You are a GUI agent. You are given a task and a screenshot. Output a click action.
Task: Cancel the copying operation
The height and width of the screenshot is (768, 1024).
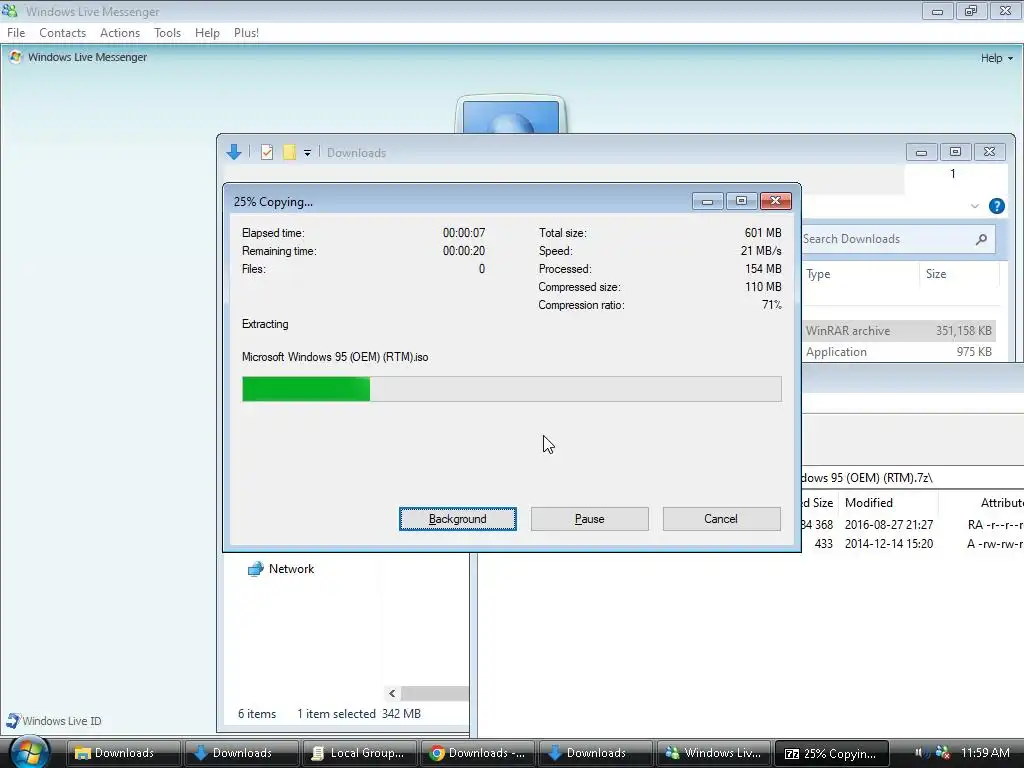pyautogui.click(x=721, y=519)
